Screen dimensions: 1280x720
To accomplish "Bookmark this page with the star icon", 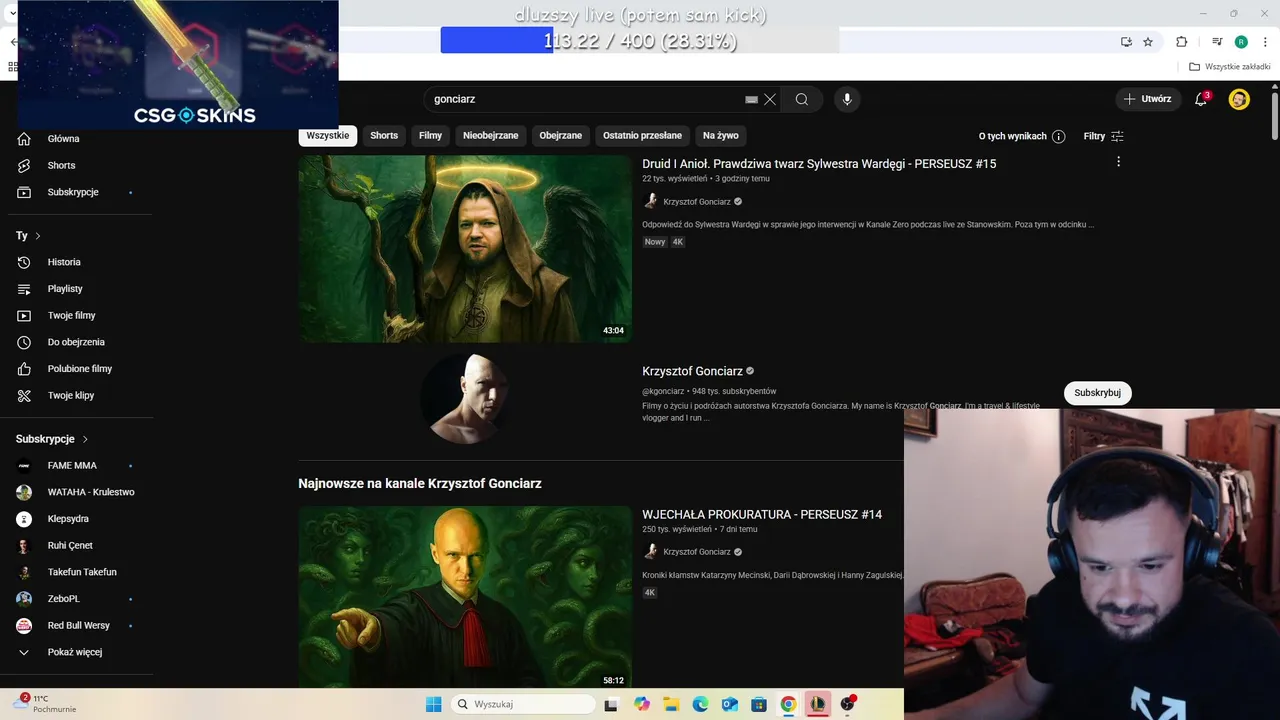I will [x=1148, y=42].
